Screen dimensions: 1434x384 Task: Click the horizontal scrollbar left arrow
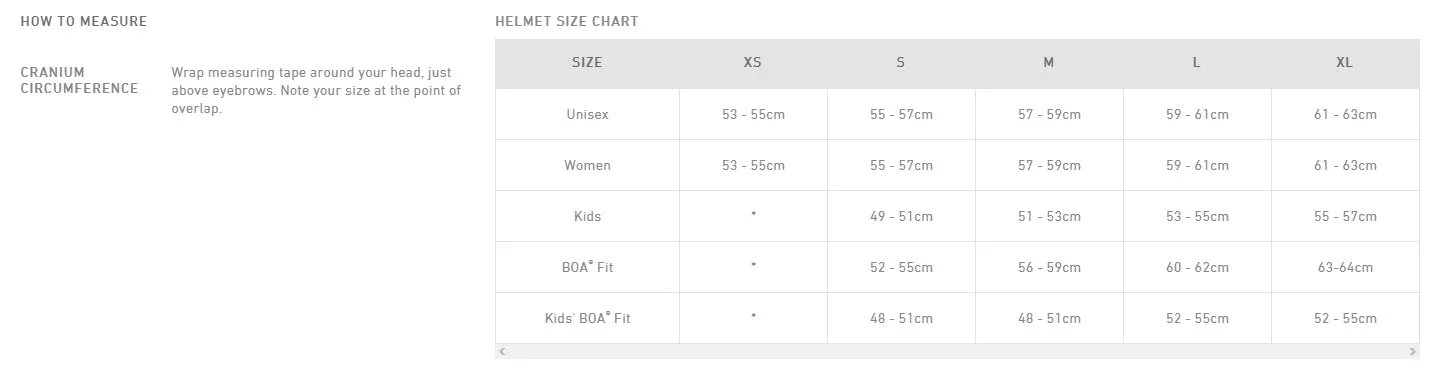coord(502,352)
